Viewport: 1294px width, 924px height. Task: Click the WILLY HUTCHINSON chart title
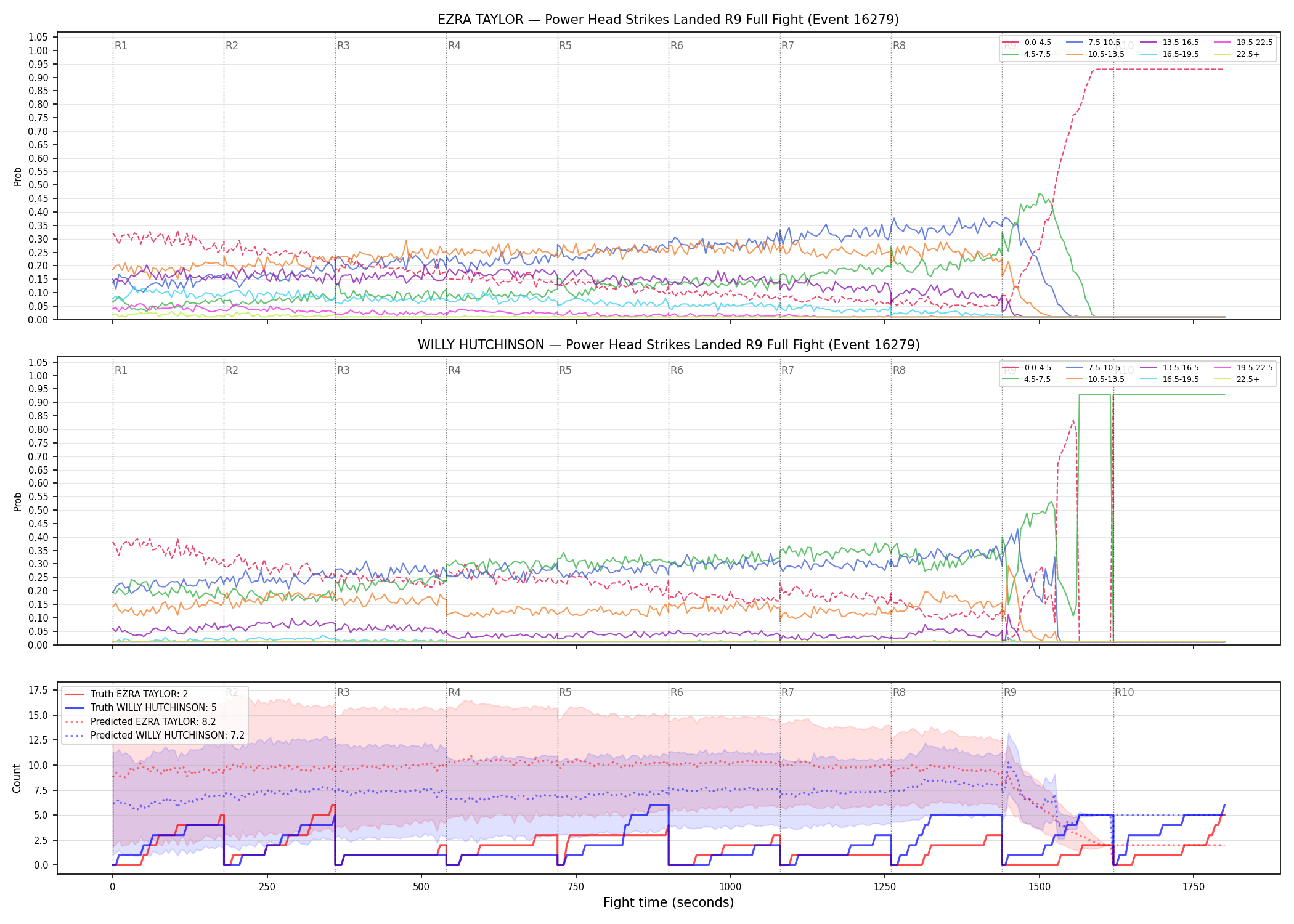(x=669, y=345)
